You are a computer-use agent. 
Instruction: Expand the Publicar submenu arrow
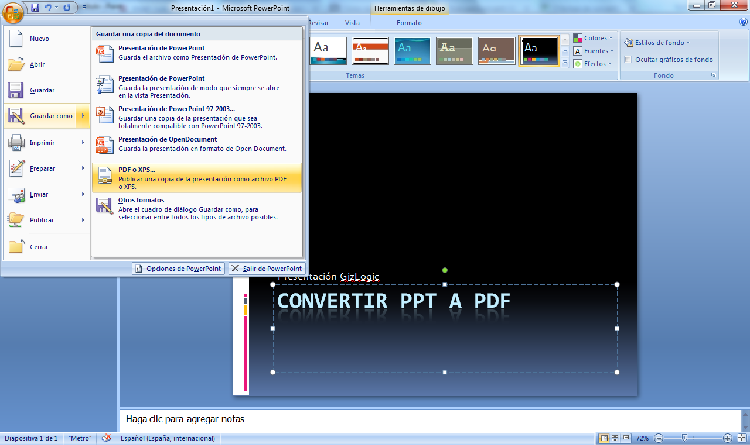pos(83,220)
